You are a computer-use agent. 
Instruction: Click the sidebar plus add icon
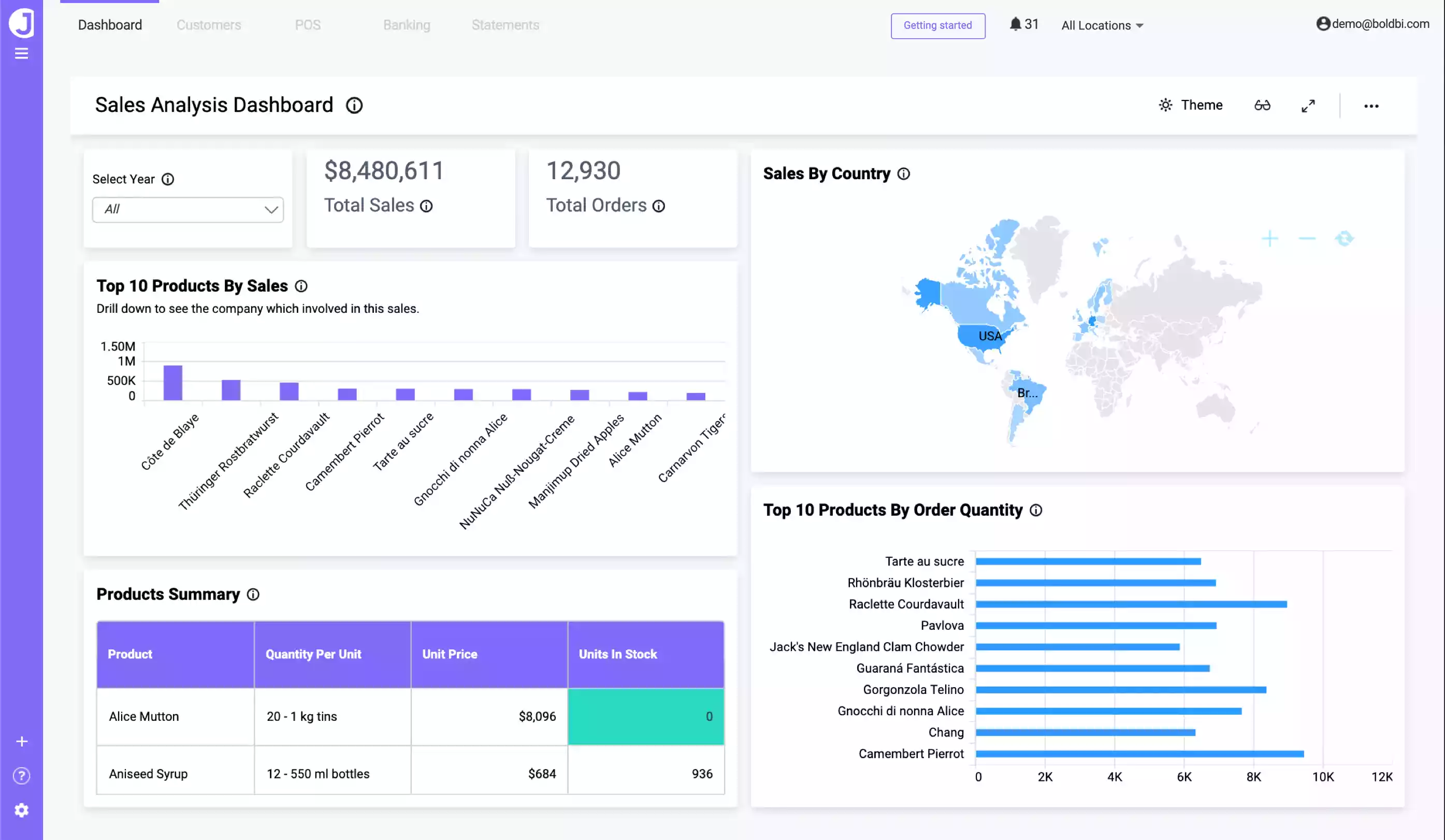pos(21,742)
